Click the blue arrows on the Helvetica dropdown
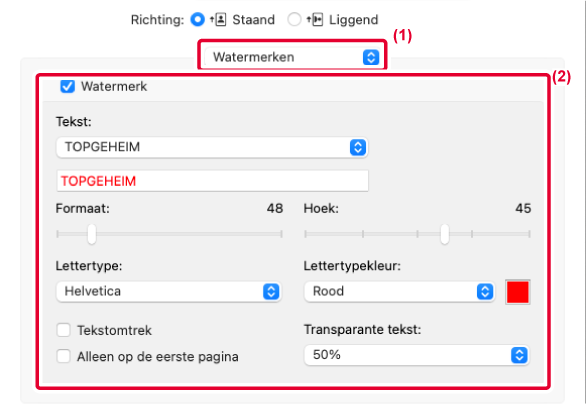The height and width of the screenshot is (404, 586). (271, 292)
